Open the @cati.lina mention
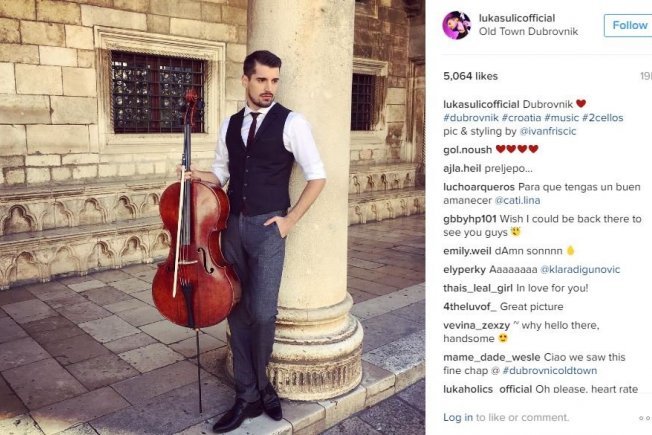The image size is (652, 435). click(517, 200)
